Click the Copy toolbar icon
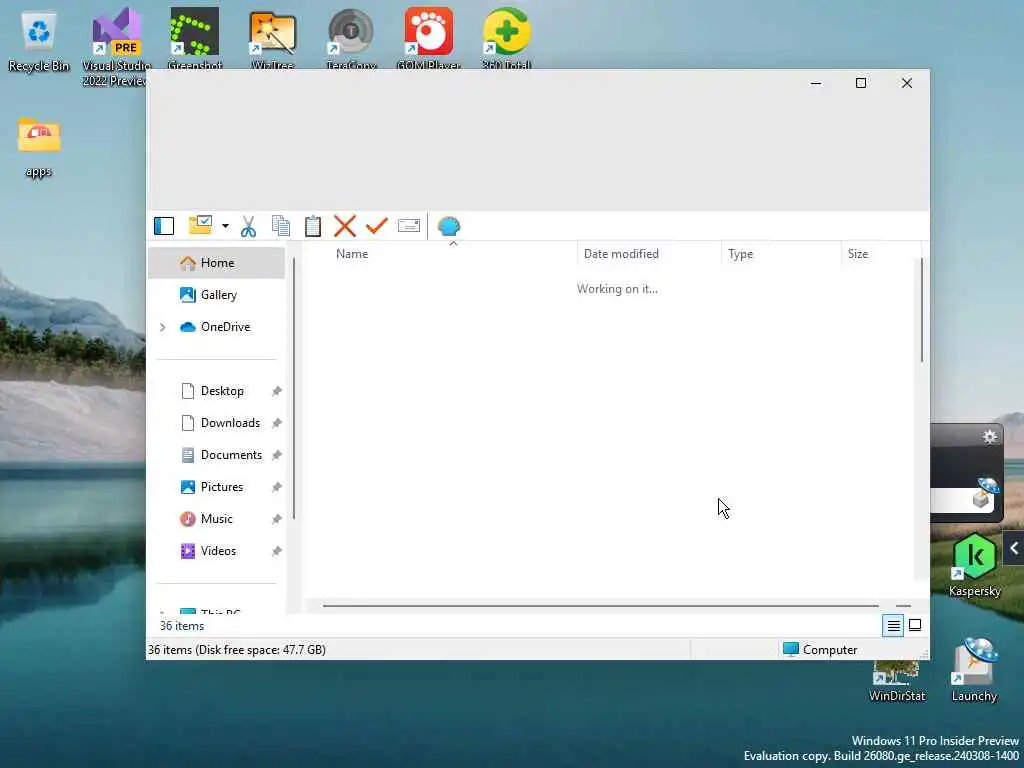Image resolution: width=1024 pixels, height=768 pixels. (281, 226)
